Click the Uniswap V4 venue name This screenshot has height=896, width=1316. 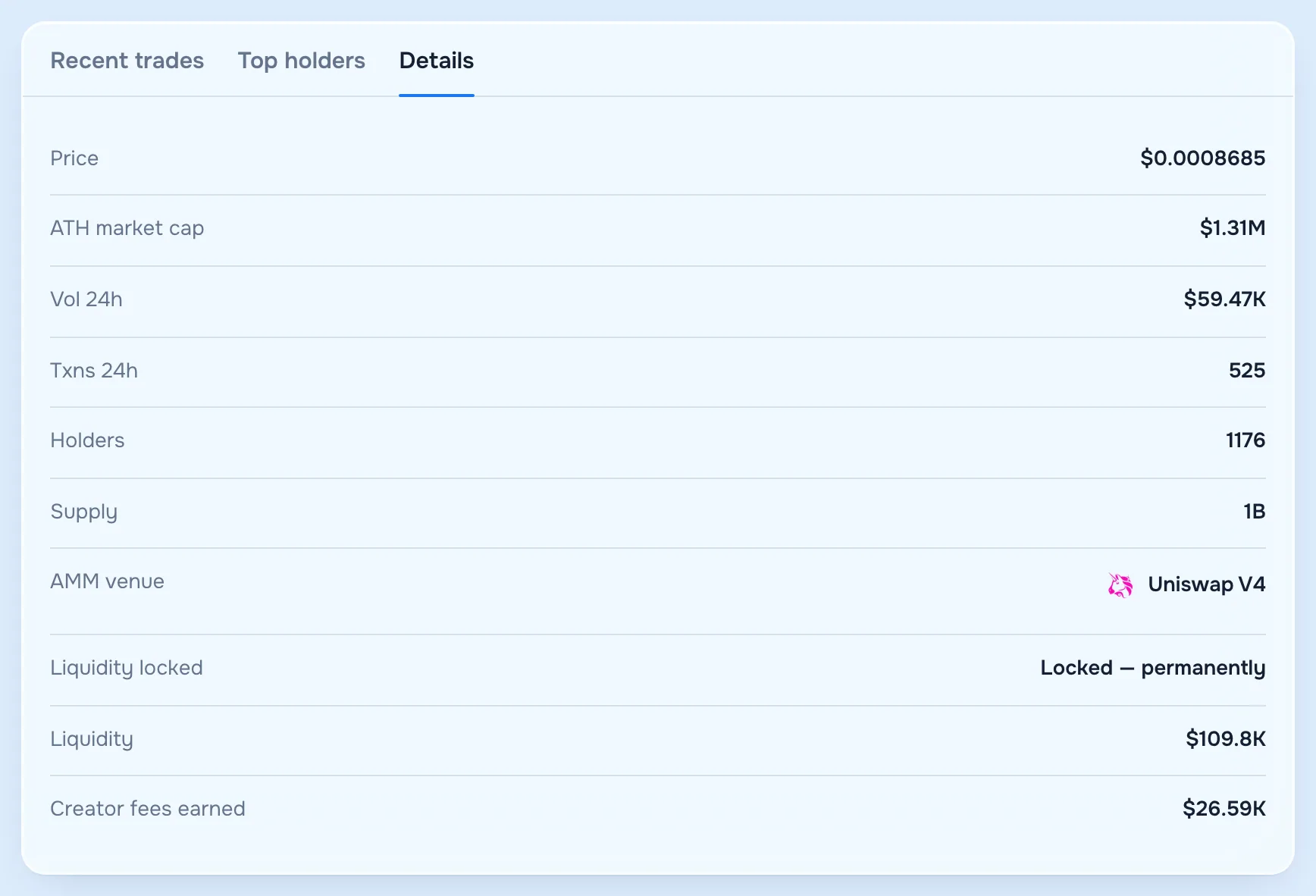(1206, 584)
